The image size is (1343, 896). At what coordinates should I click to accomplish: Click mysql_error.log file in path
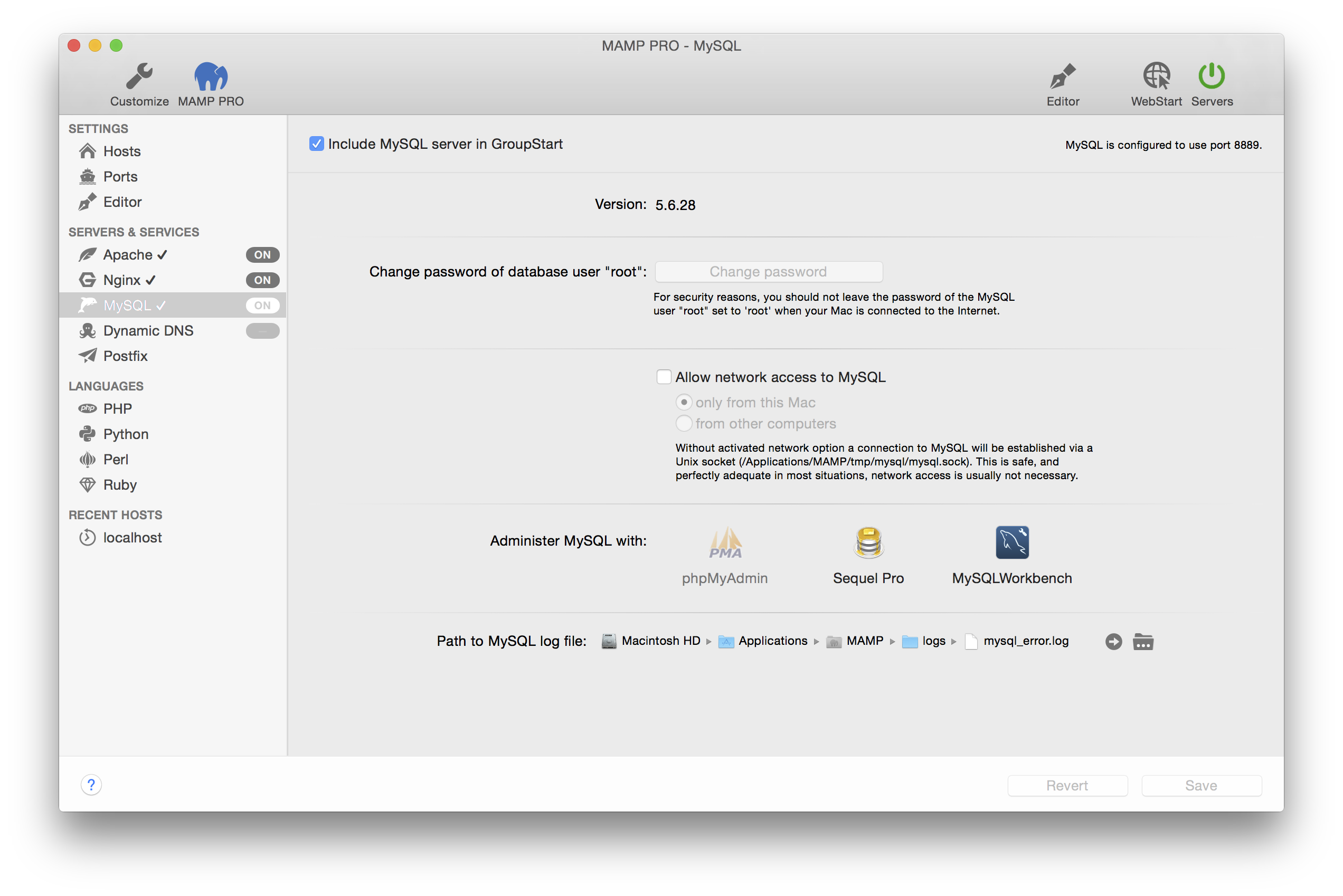point(1017,641)
